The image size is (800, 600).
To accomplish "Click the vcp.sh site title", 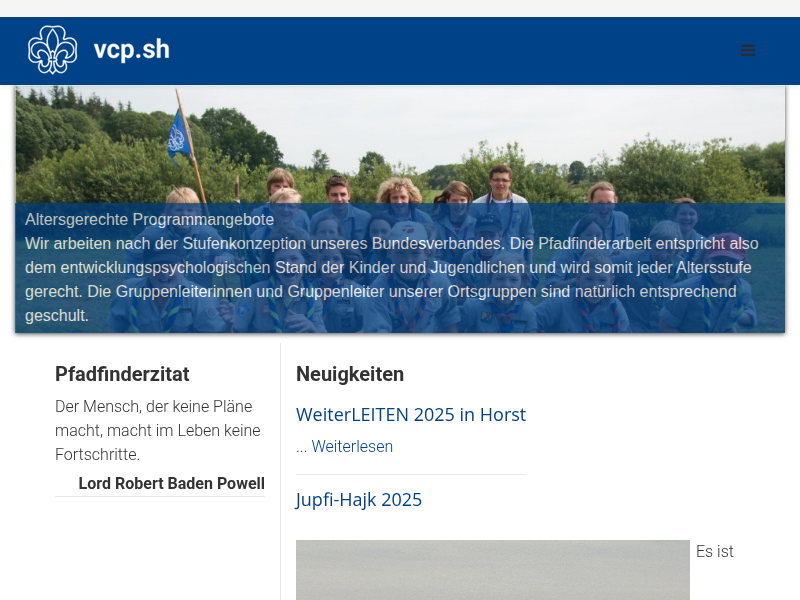I will pyautogui.click(x=131, y=50).
